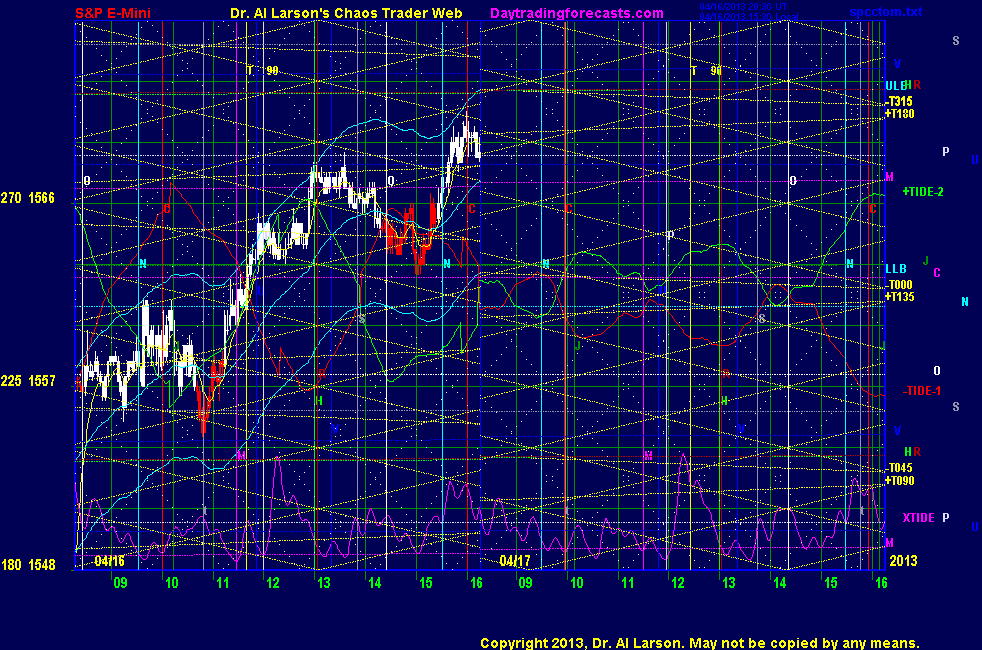Screen dimensions: 982x650
Task: Click the '+T180' line label
Action: click(899, 114)
